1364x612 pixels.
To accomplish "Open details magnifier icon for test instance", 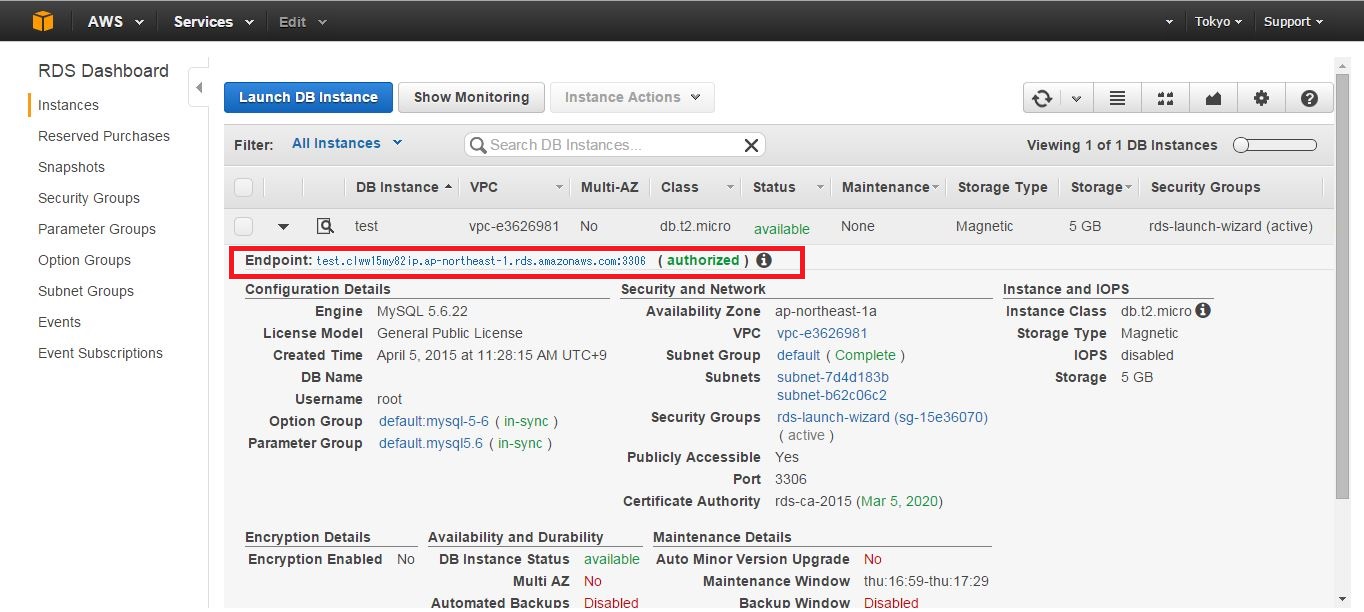I will 324,226.
